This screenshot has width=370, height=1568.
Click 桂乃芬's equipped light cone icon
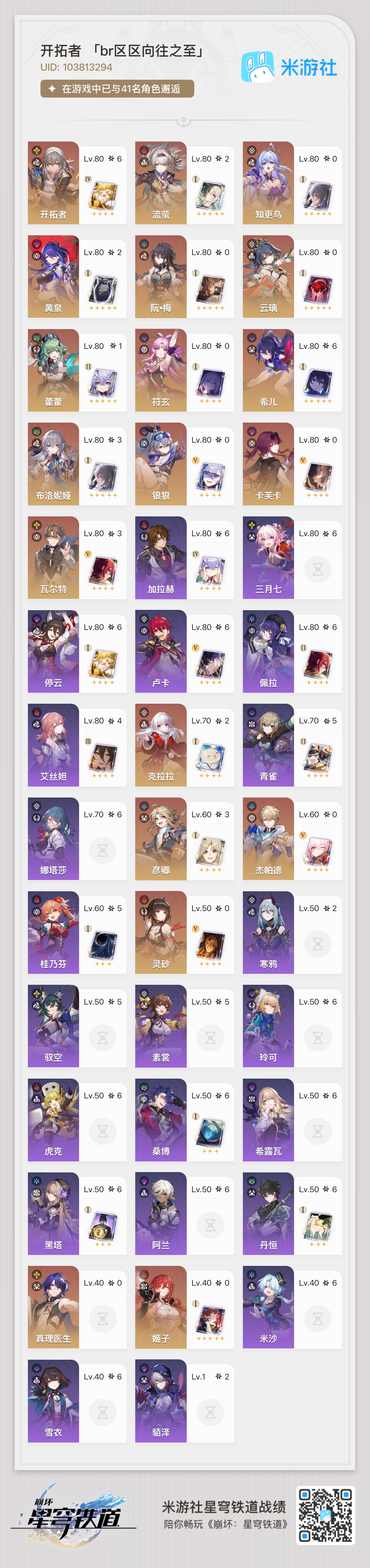(103, 946)
